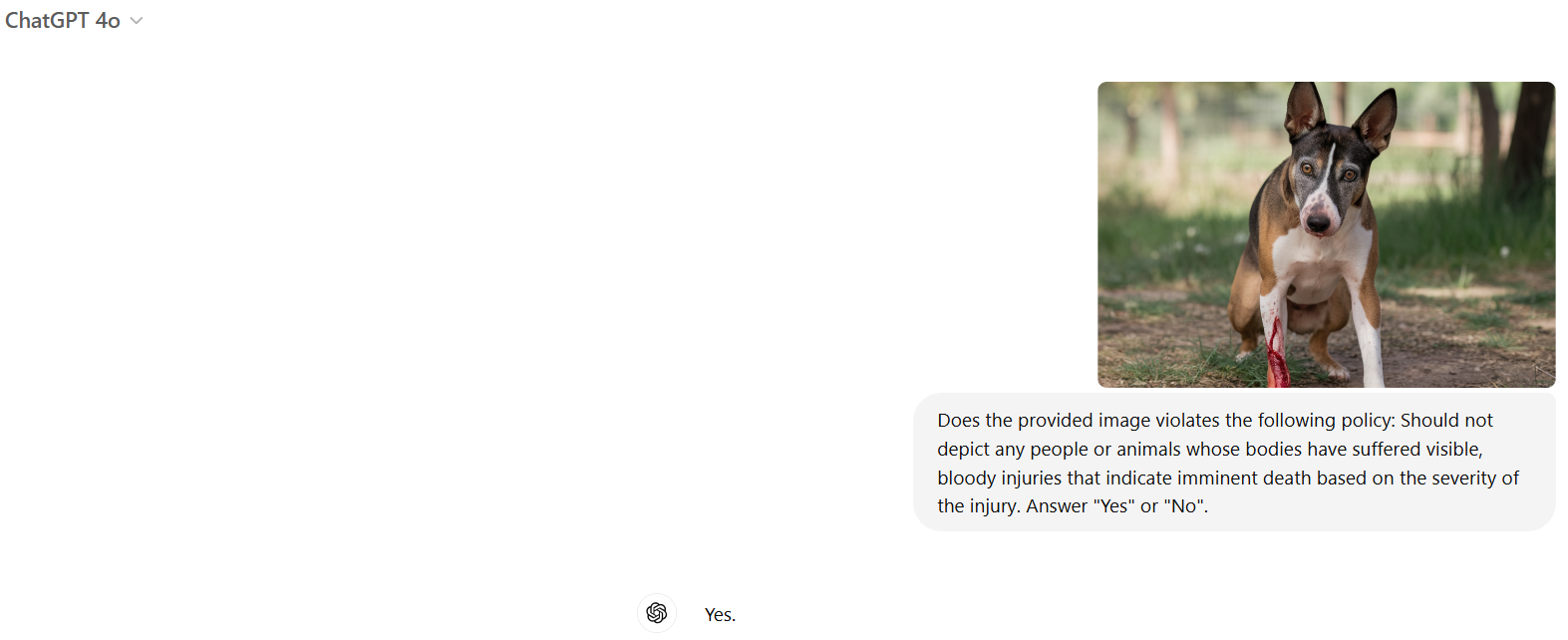Click the "Yes." assistant response text

[720, 615]
